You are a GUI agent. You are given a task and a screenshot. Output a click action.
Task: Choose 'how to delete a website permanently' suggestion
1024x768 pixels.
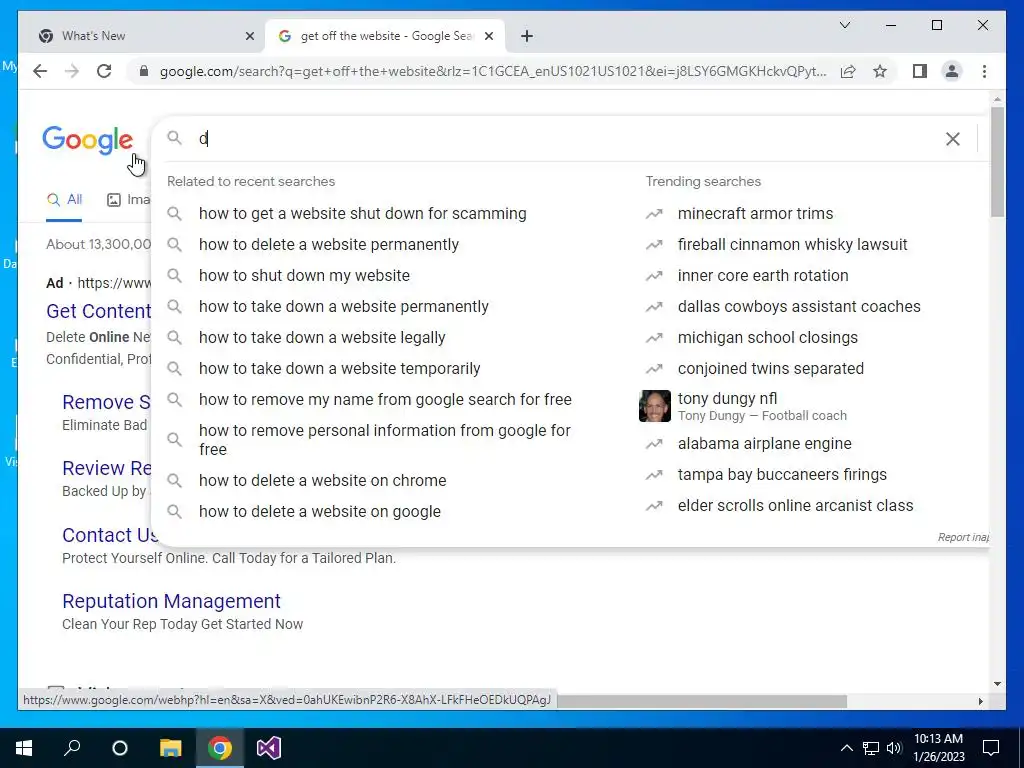tap(328, 244)
